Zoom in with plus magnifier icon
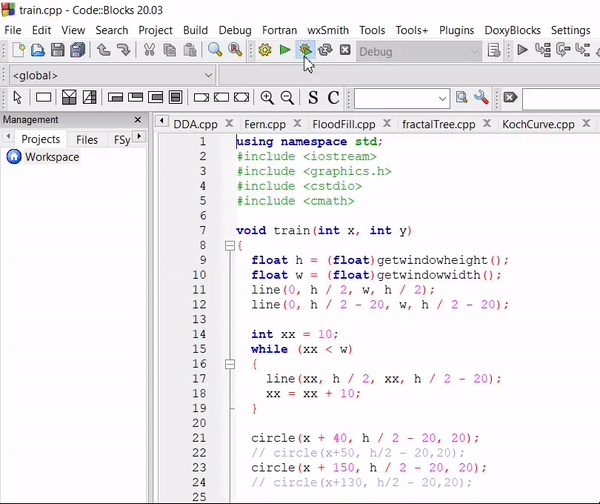The height and width of the screenshot is (504, 600). click(x=267, y=98)
